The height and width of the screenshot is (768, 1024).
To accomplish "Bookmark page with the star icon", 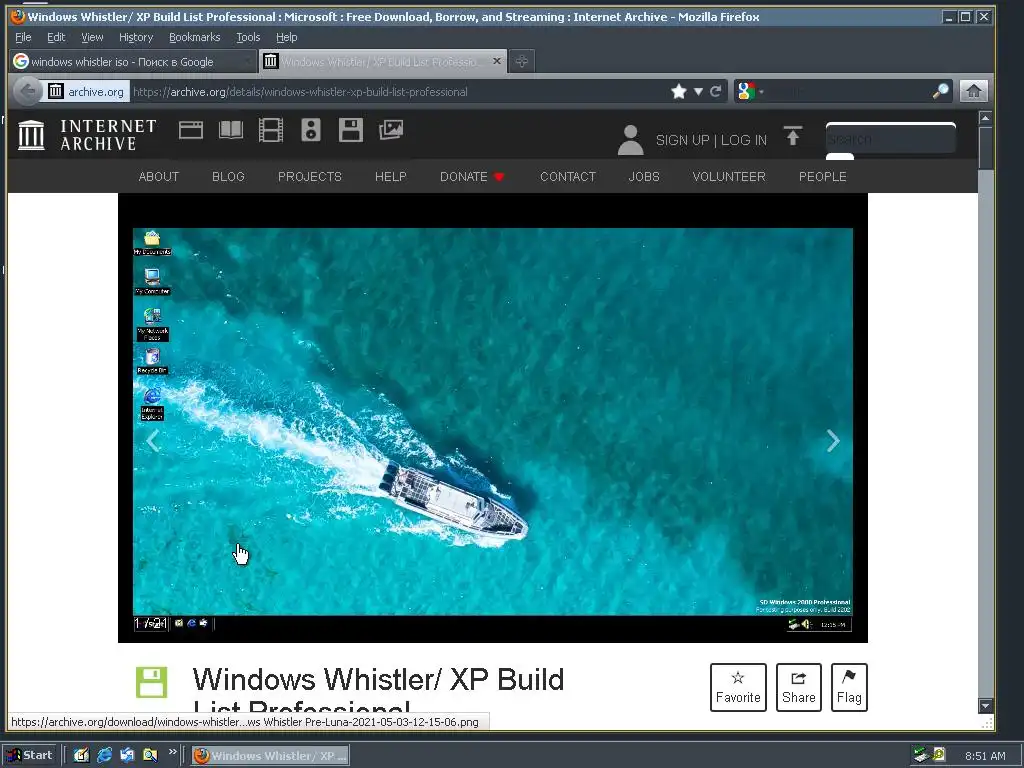I will [679, 91].
